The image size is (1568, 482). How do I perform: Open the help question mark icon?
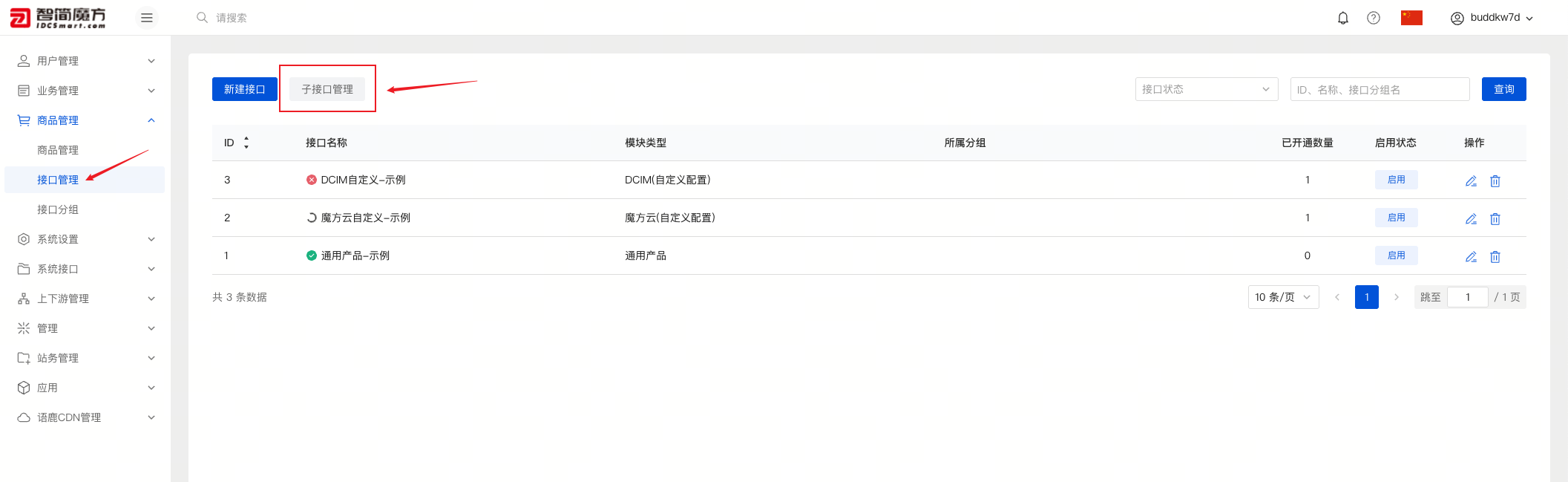click(1373, 18)
